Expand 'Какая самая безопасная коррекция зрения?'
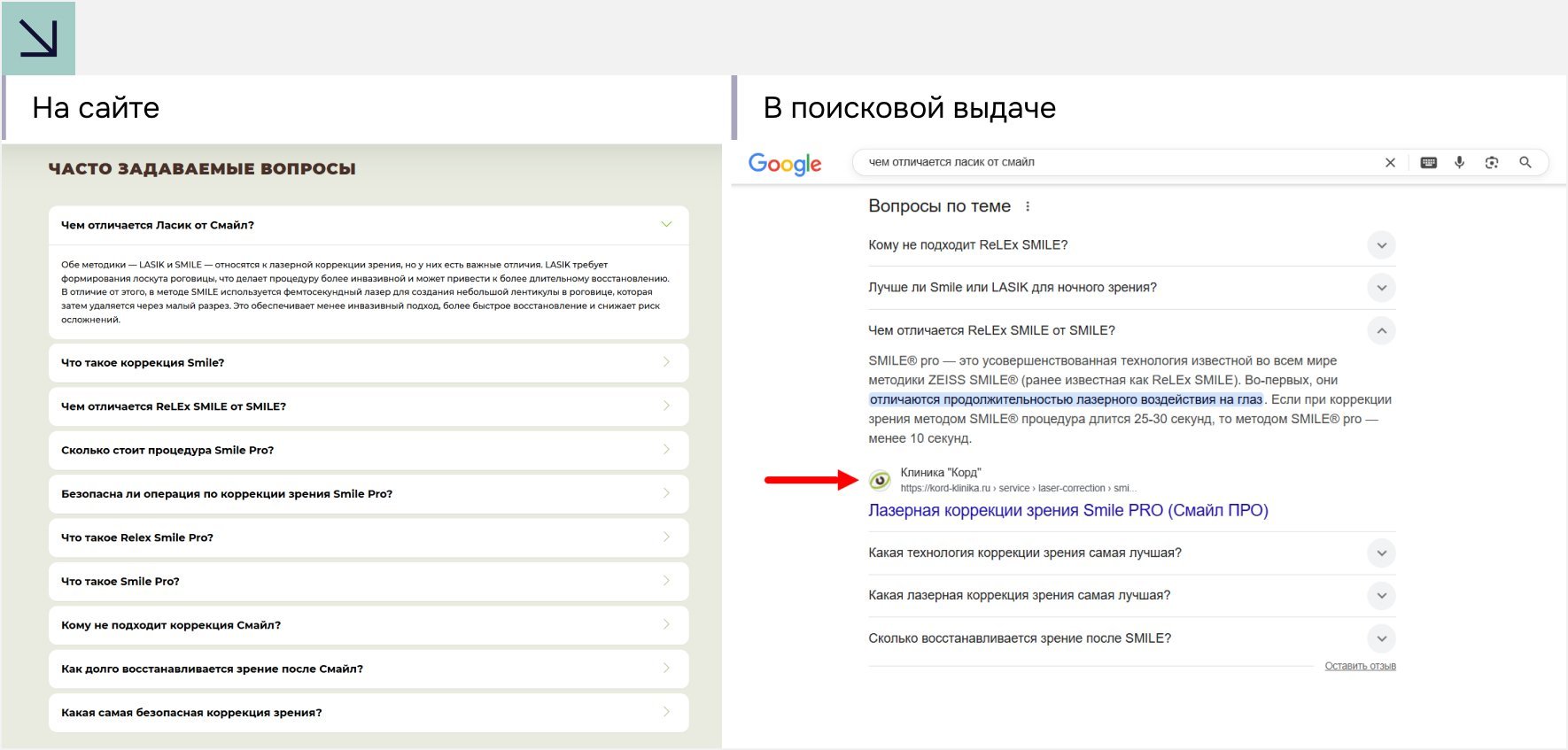The width and height of the screenshot is (1568, 750). pyautogui.click(x=369, y=713)
